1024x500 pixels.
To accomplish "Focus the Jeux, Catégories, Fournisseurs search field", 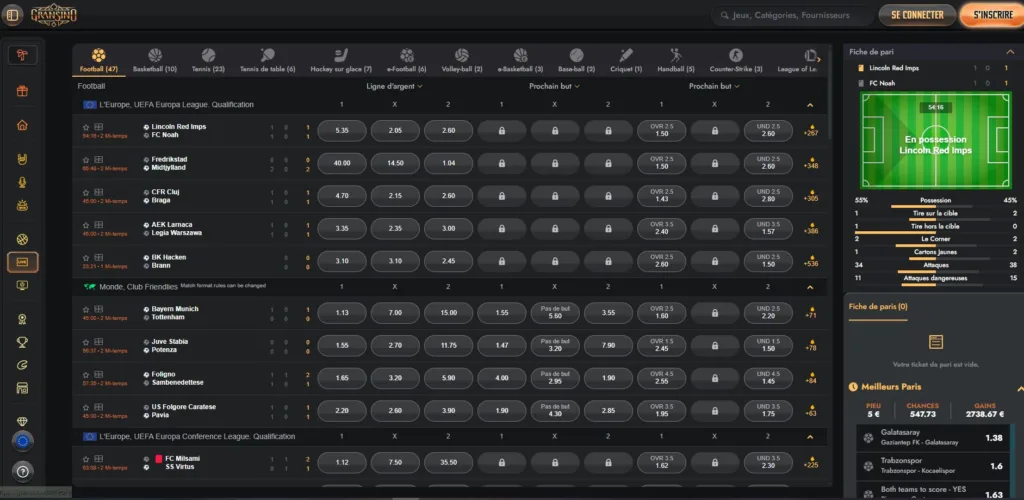I will (792, 15).
